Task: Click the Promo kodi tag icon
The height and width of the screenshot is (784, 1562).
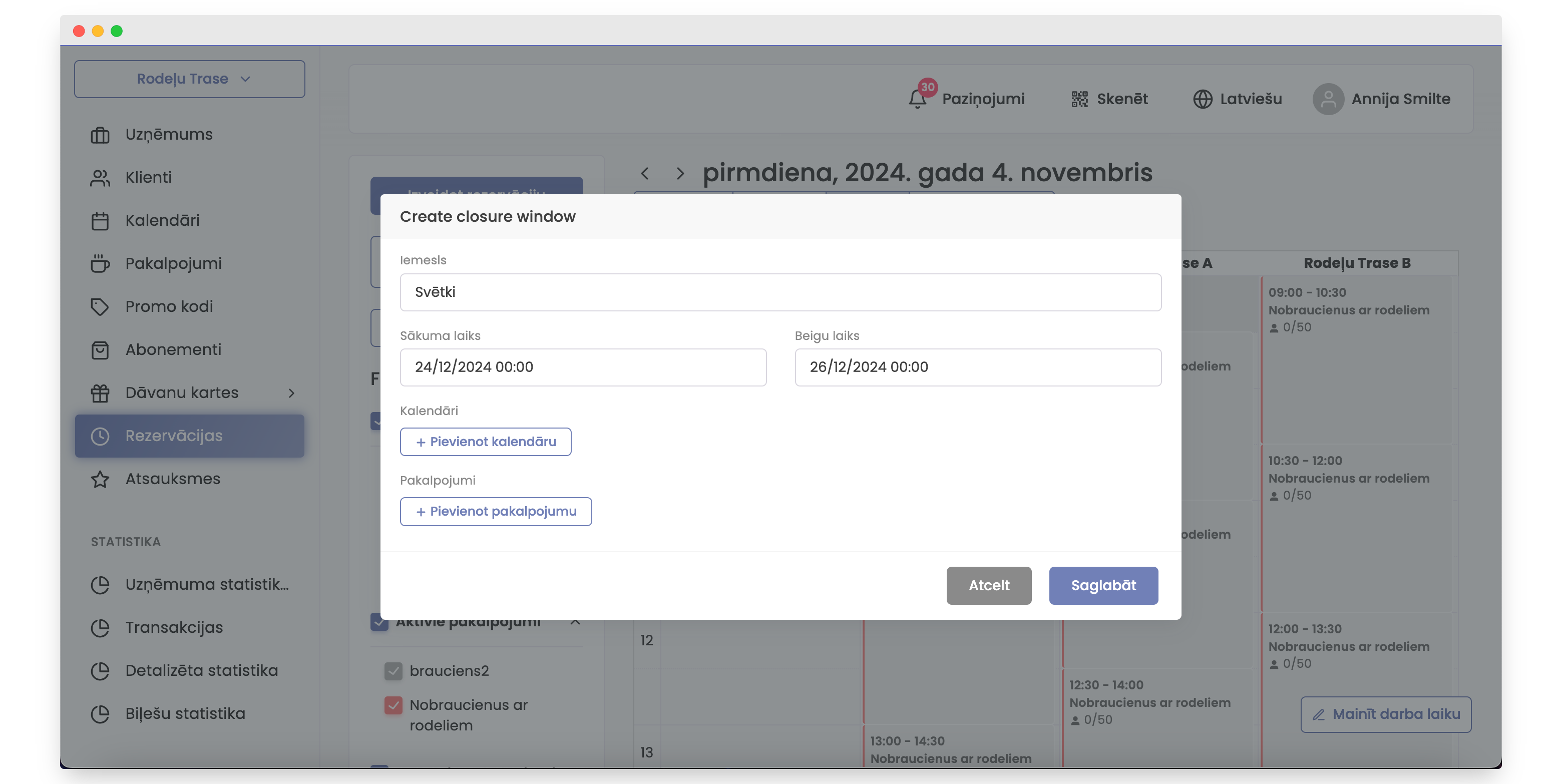Action: point(101,307)
